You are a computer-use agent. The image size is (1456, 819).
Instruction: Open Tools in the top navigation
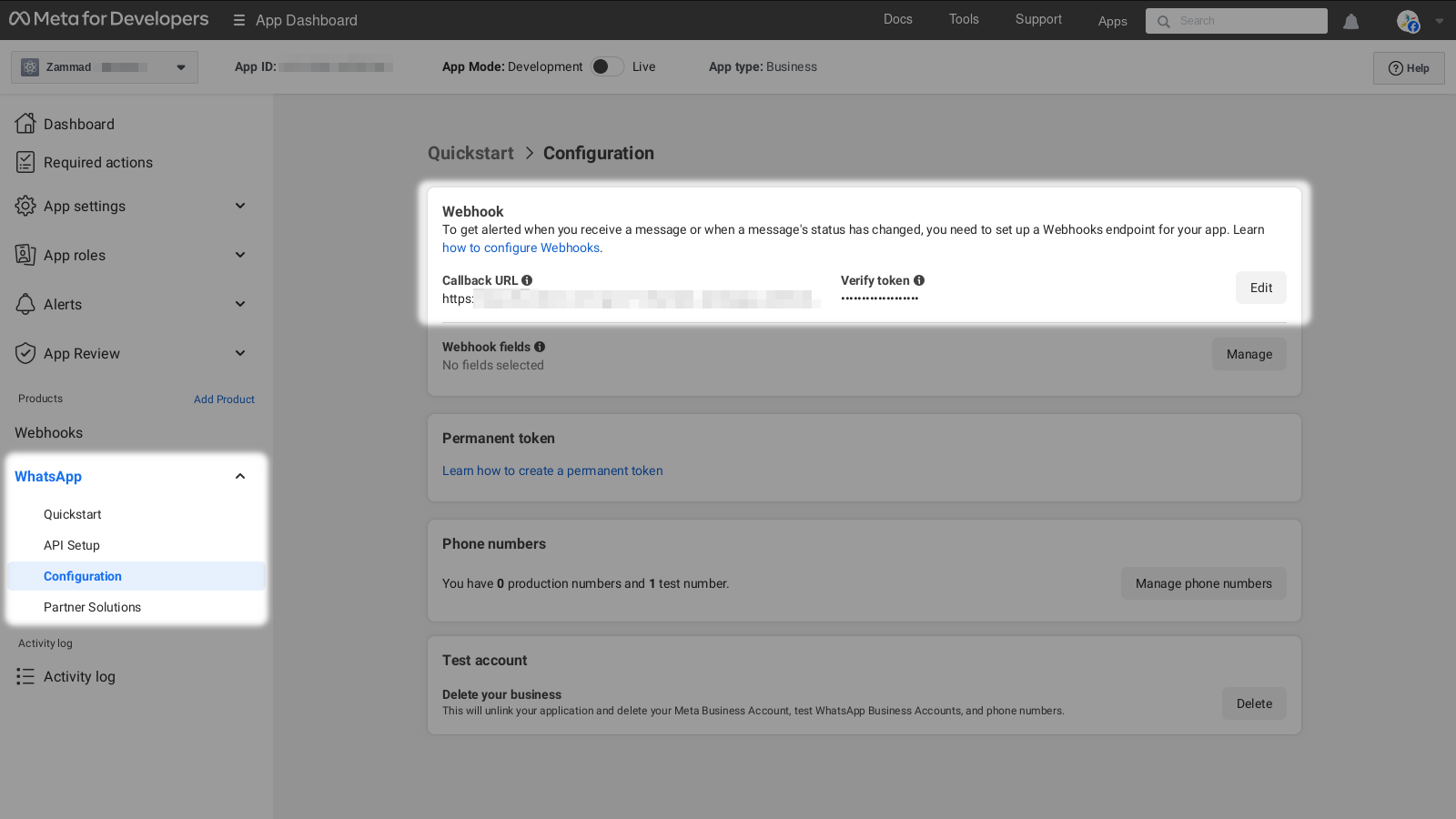click(x=964, y=19)
